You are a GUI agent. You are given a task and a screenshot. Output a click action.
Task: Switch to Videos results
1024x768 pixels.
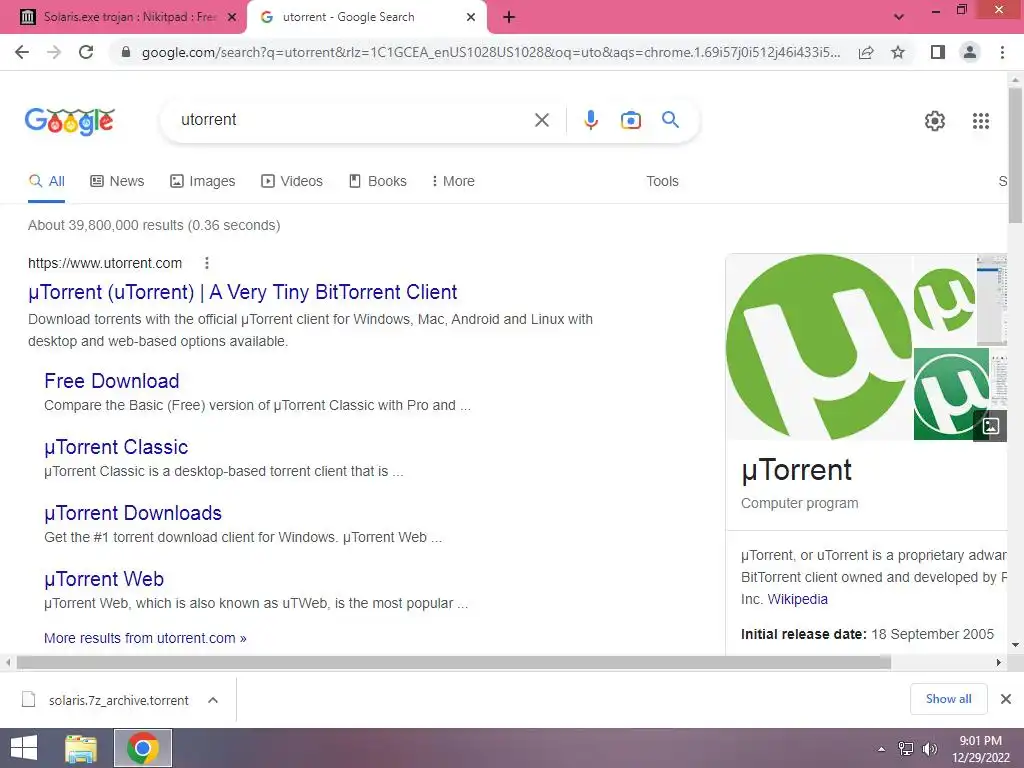coord(292,182)
